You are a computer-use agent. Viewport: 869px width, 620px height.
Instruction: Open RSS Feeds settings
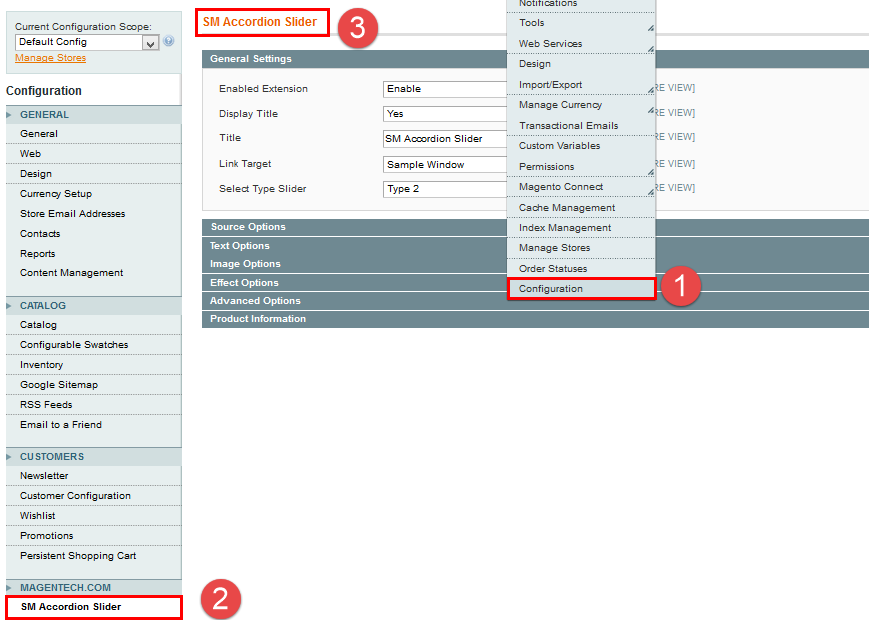click(93, 404)
